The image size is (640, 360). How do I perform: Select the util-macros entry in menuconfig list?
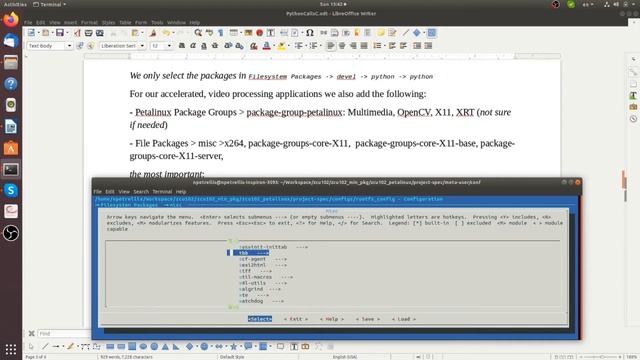click(x=266, y=277)
